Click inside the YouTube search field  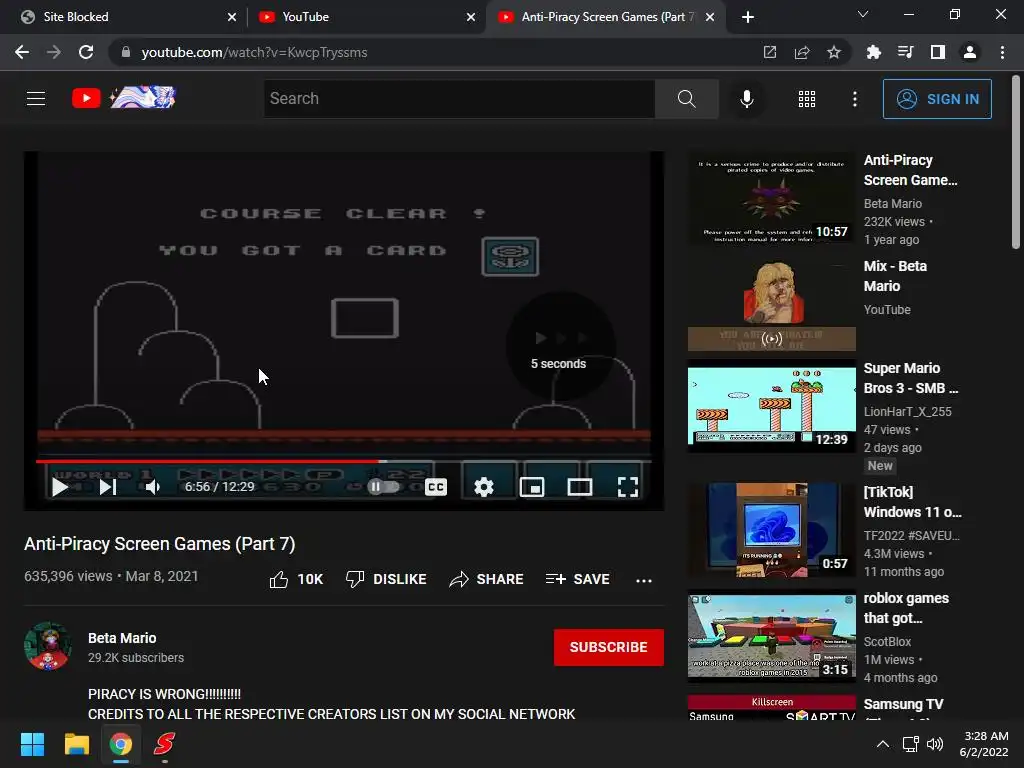[x=460, y=99]
